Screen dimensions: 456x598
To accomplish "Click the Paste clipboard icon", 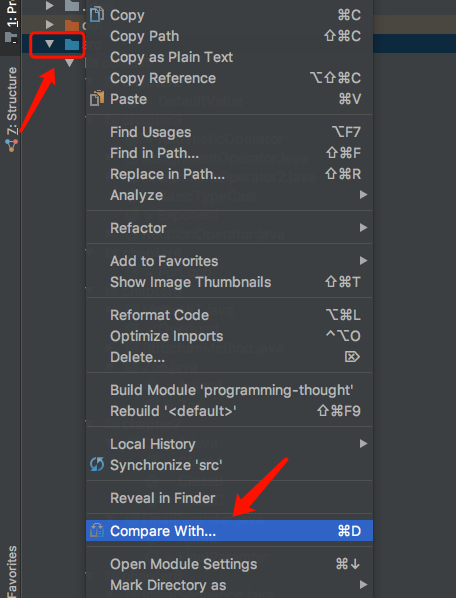I will [97, 98].
